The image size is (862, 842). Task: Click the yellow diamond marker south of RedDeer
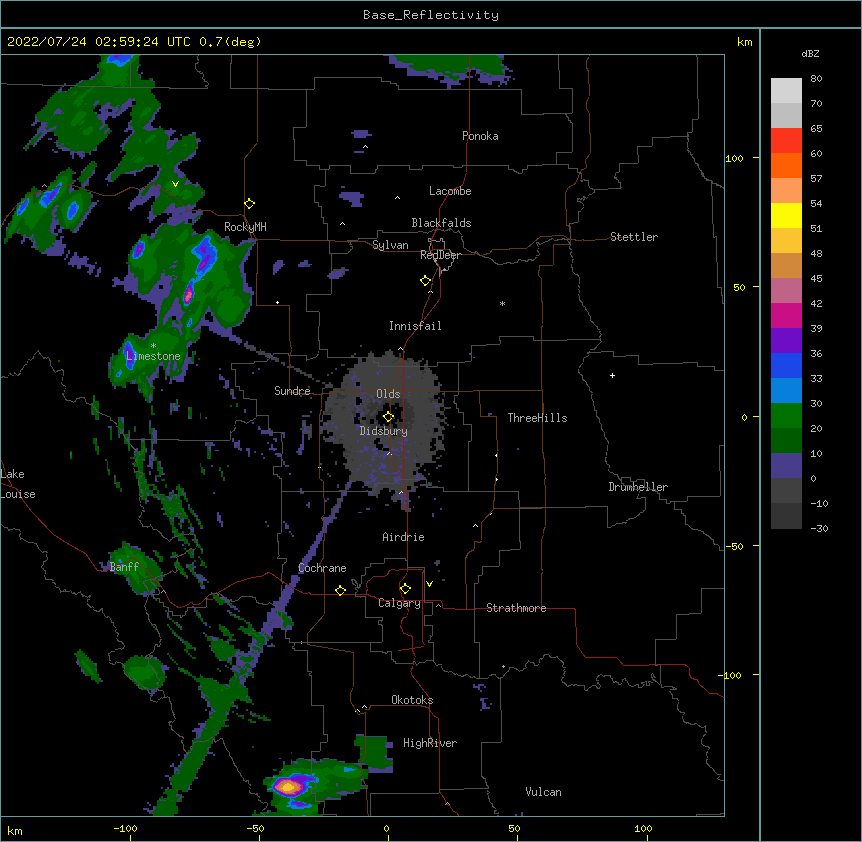click(x=426, y=281)
